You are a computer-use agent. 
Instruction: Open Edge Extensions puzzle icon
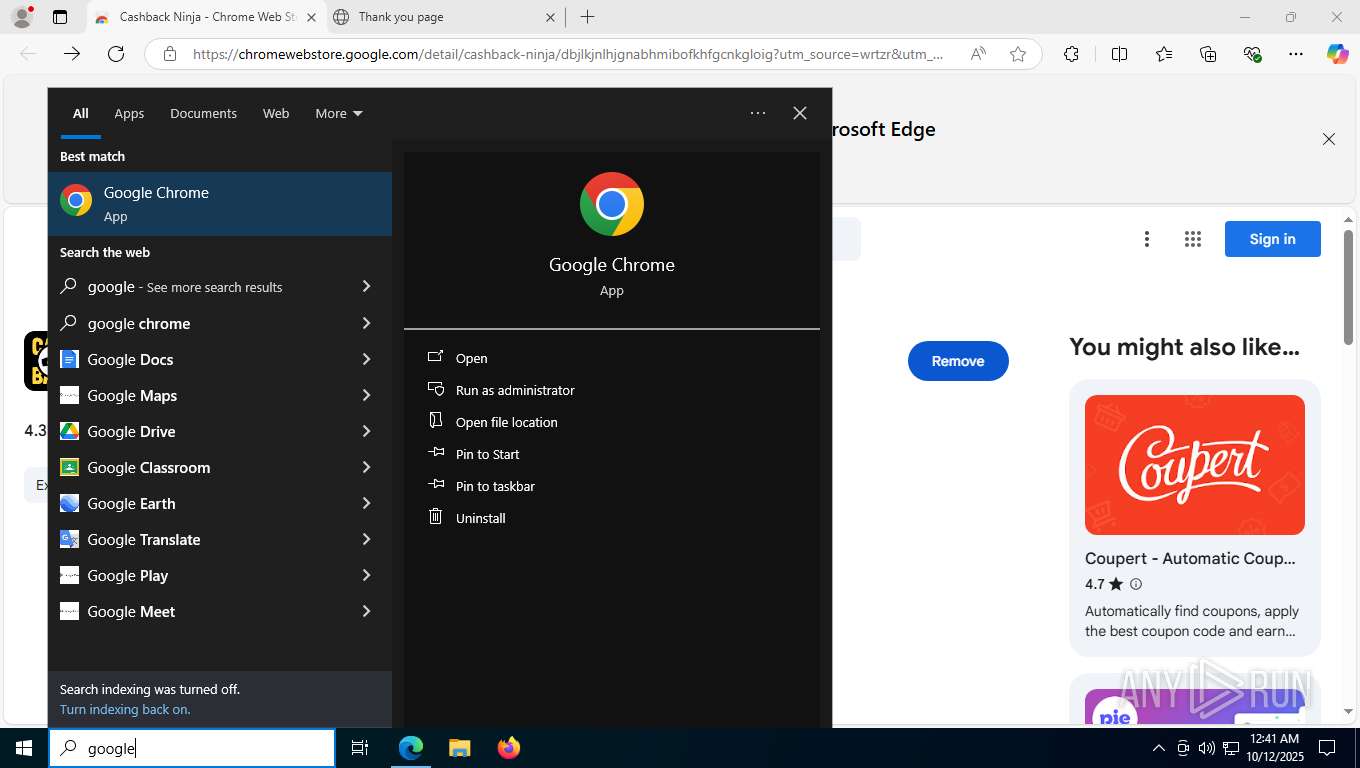(x=1071, y=54)
